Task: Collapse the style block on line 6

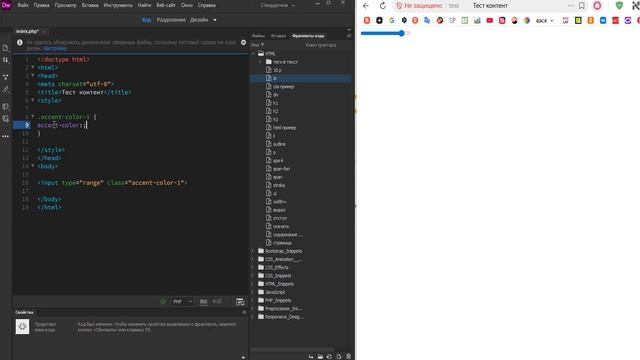Action: coord(33,100)
